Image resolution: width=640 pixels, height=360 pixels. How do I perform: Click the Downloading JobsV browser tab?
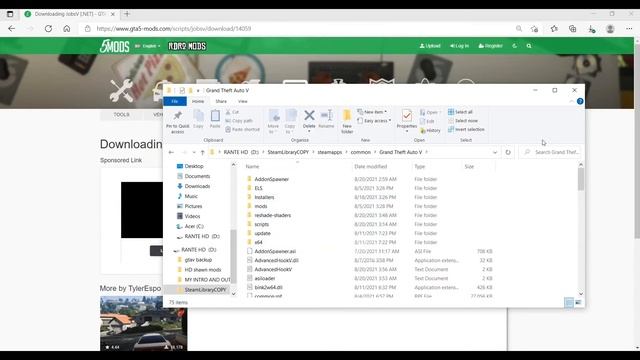(69, 14)
